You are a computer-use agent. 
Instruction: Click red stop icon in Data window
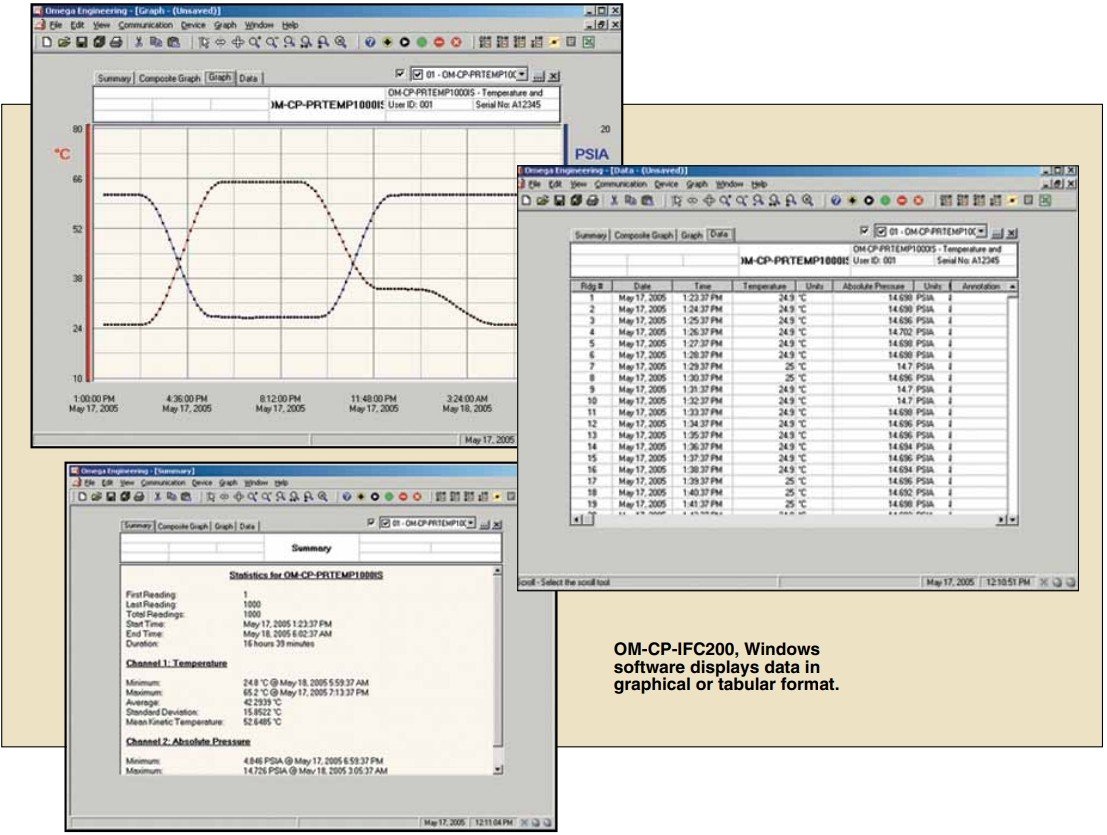(x=902, y=201)
